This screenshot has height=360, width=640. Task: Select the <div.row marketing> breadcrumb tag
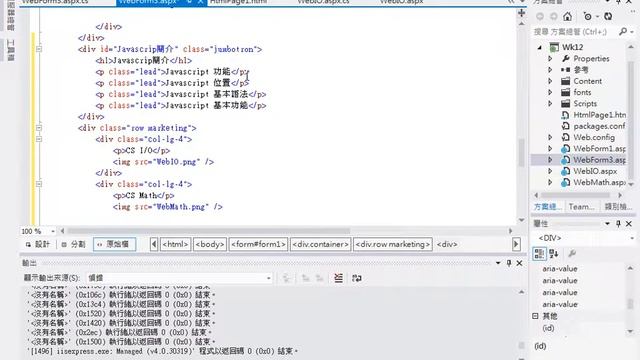393,244
